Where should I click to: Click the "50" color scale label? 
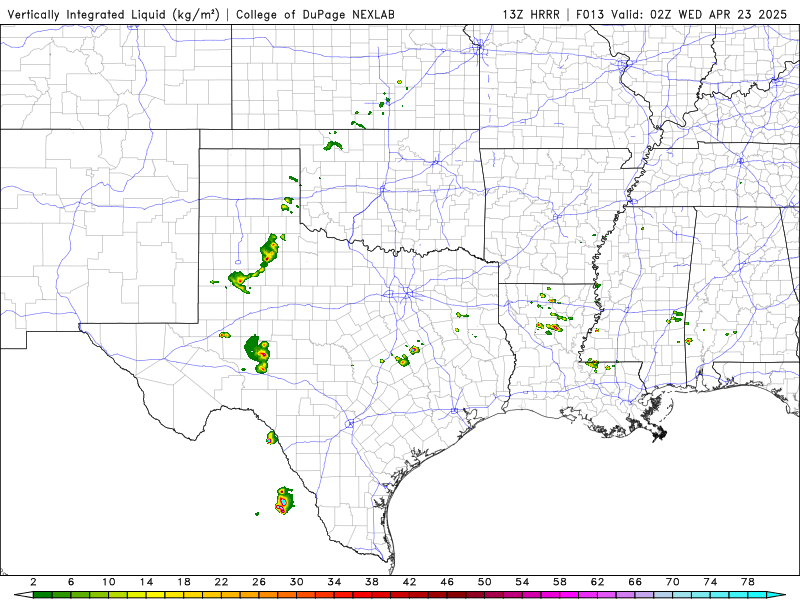[x=485, y=582]
